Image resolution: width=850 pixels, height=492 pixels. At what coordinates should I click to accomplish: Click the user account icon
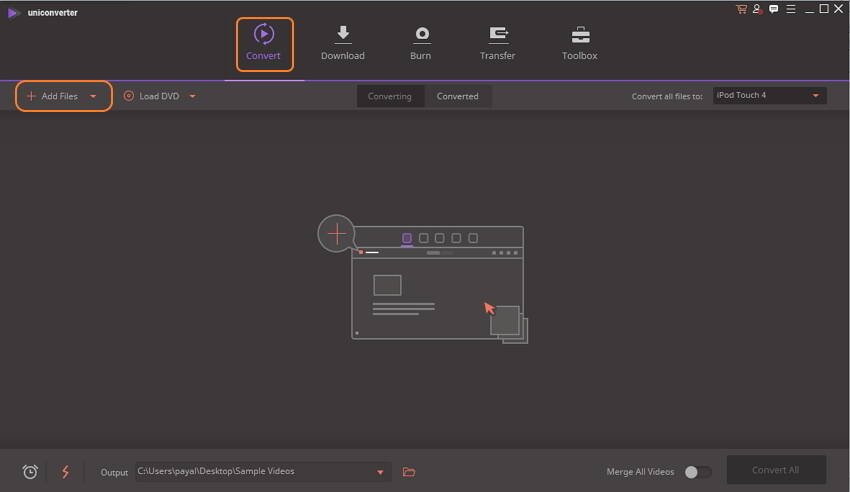(x=757, y=9)
